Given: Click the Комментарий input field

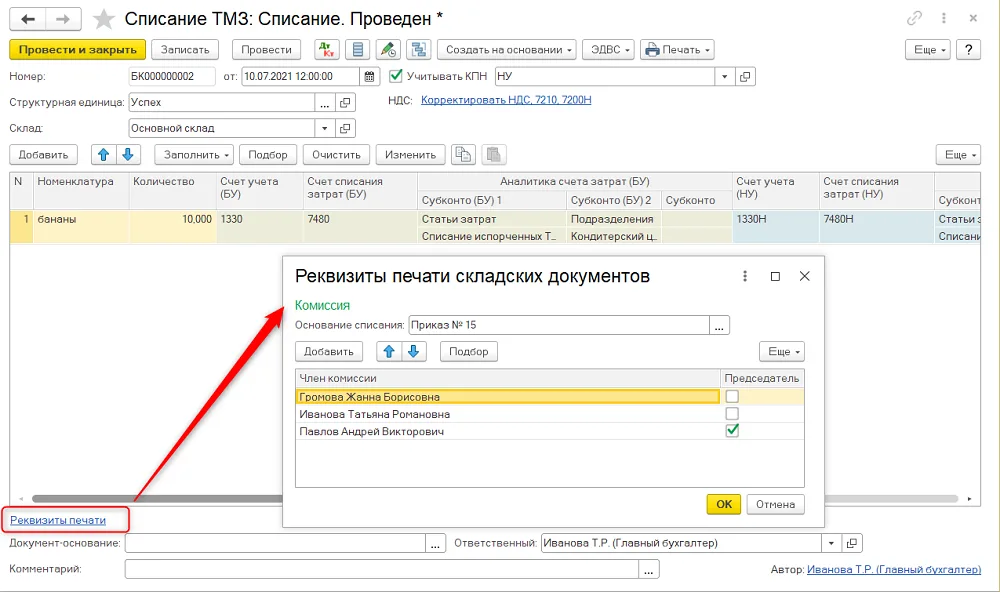Looking at the screenshot, I should pyautogui.click(x=381, y=569).
